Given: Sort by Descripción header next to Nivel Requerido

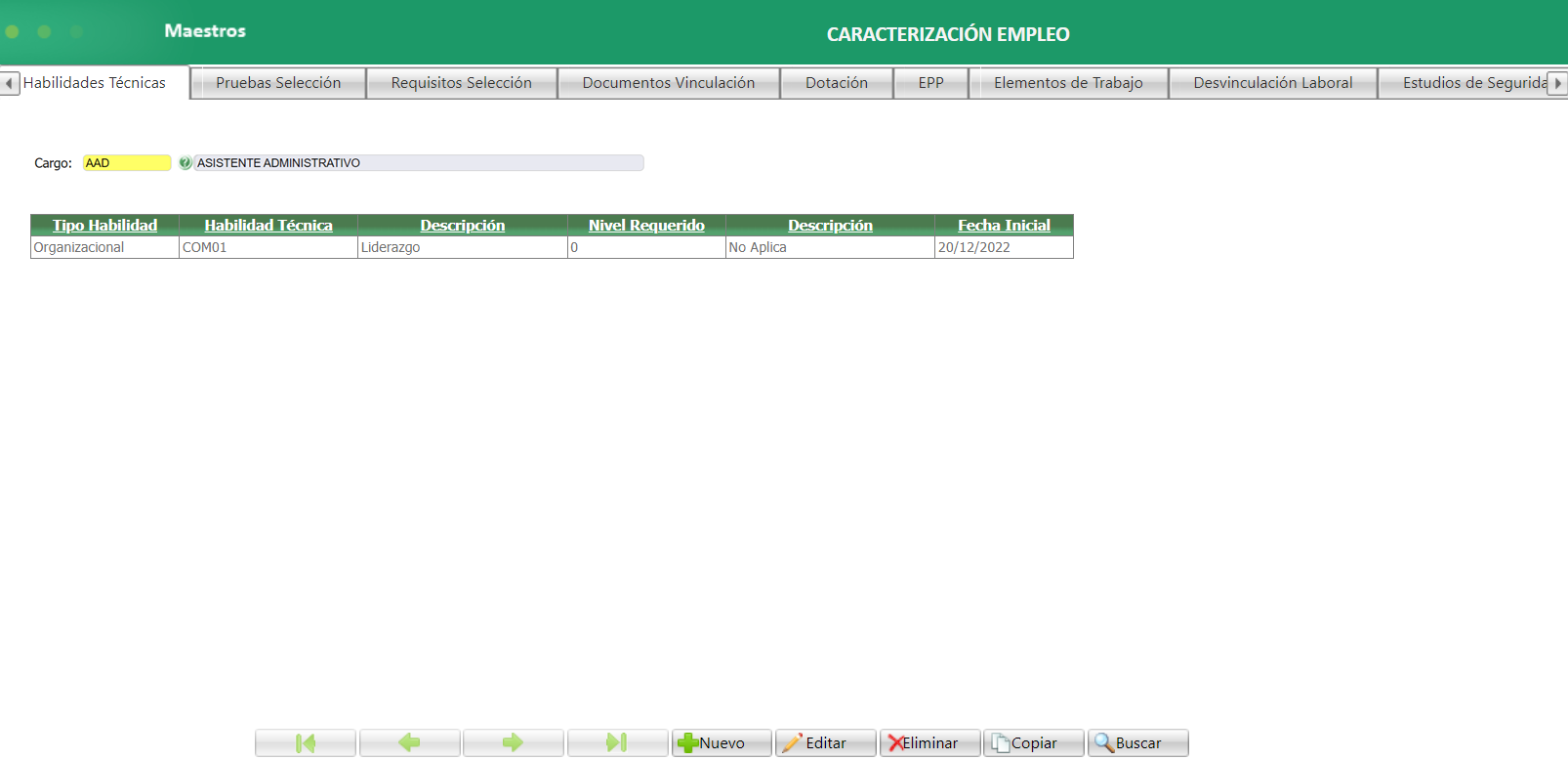Looking at the screenshot, I should pos(830,226).
